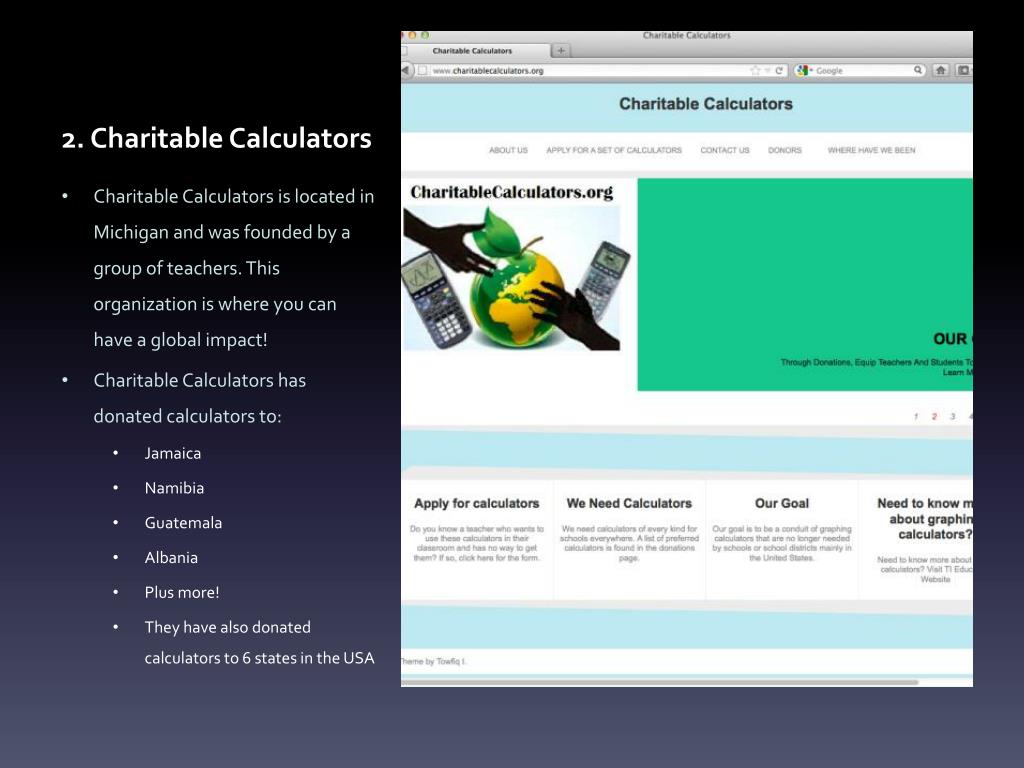Click the Apply for calculators heading
Viewport: 1024px width, 768px height.
click(477, 504)
